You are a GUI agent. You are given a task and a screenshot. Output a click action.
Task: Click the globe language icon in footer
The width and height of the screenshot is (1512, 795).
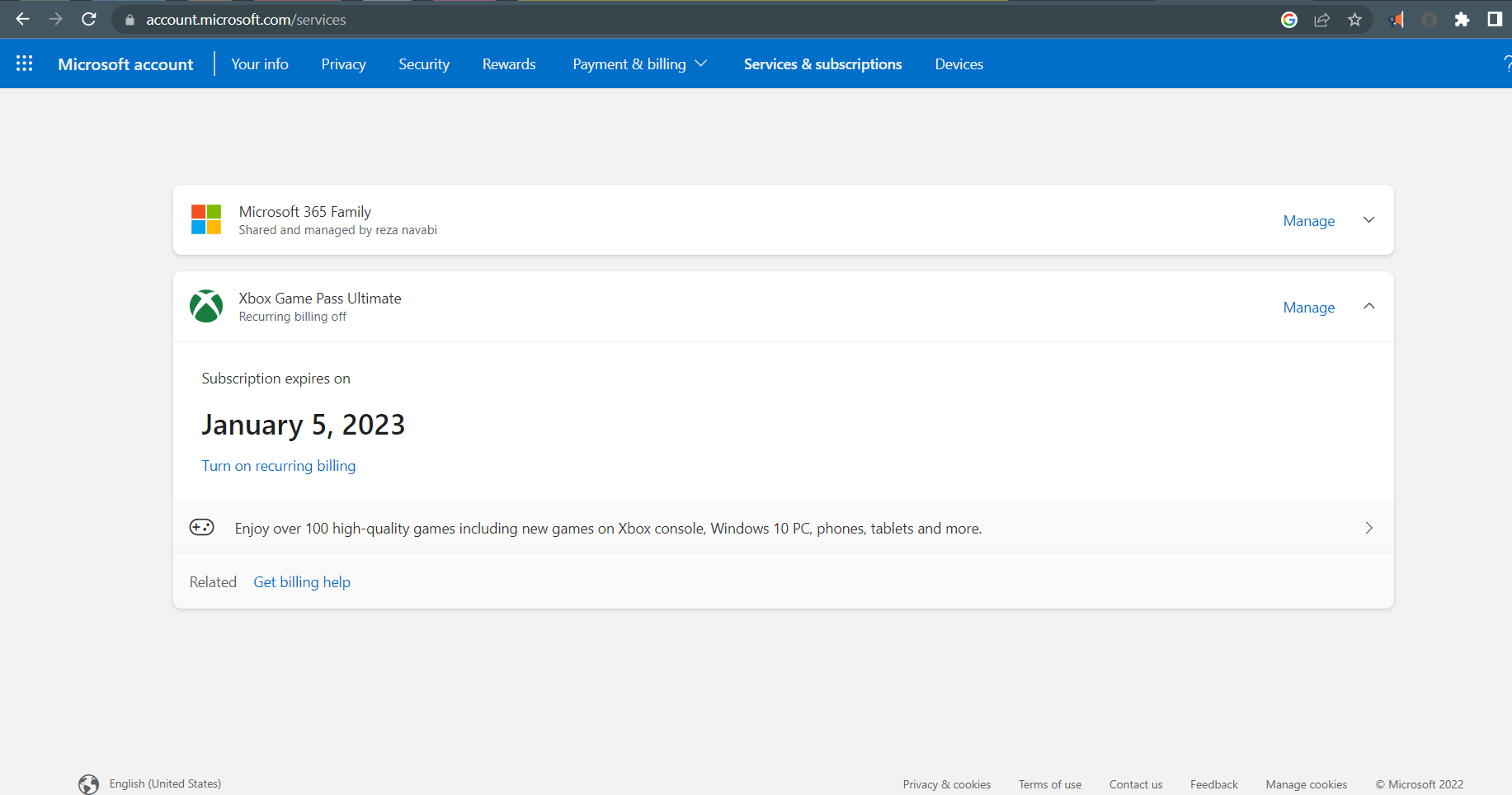point(88,784)
